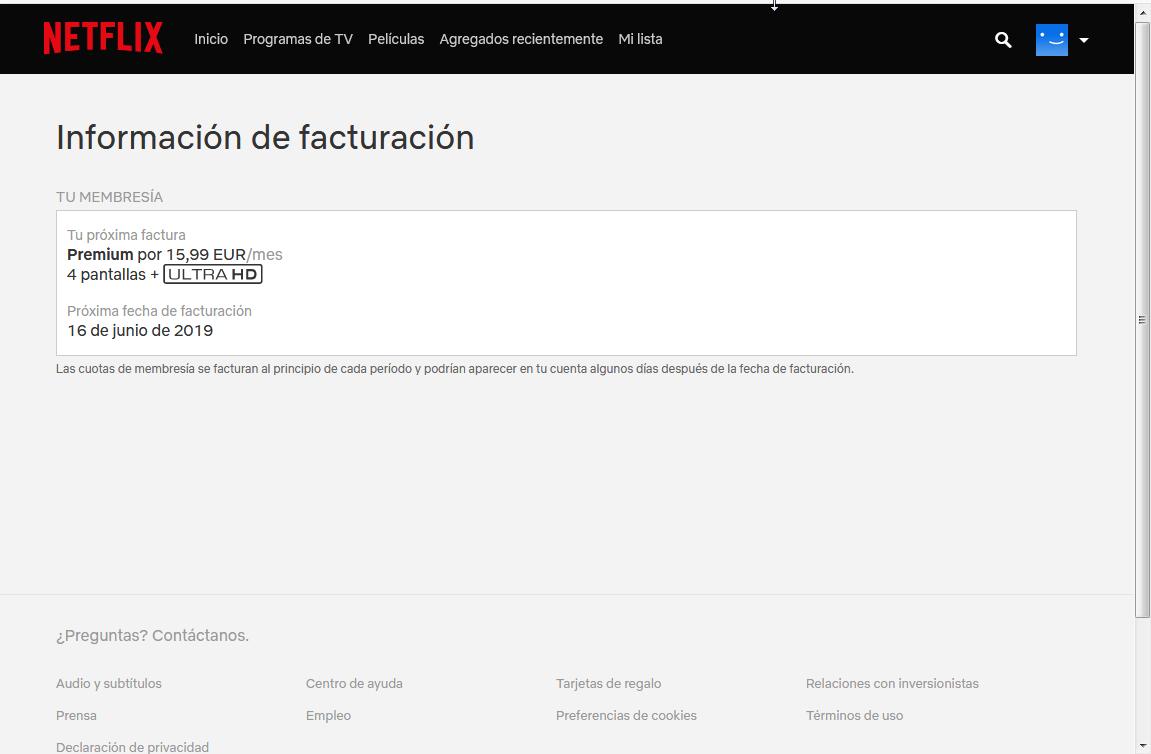Click Contáctanos footer link
1151x754 pixels.
[200, 636]
